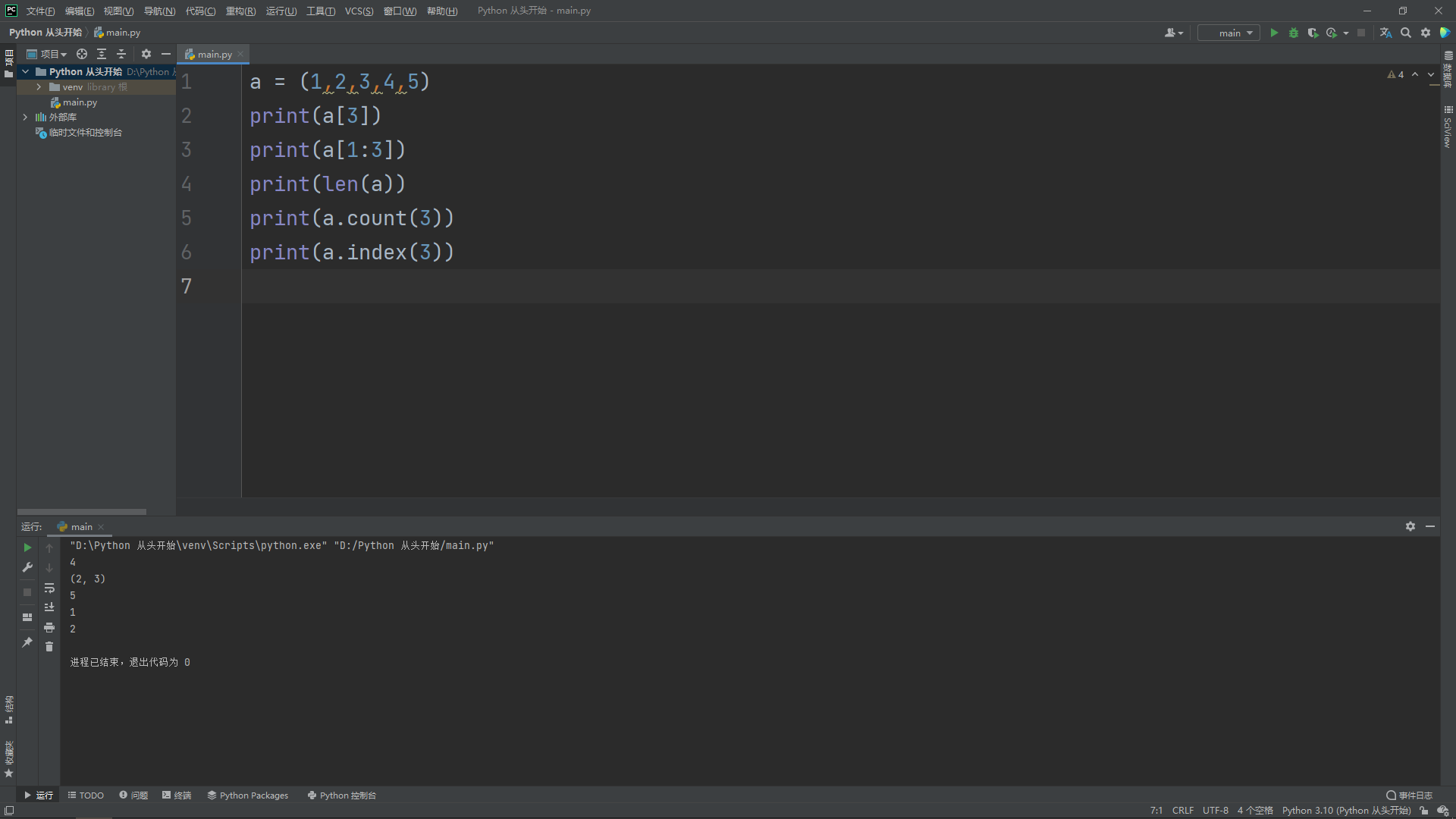Expand the 外部库 external libraries node
Image resolution: width=1456 pixels, height=819 pixels.
(25, 118)
